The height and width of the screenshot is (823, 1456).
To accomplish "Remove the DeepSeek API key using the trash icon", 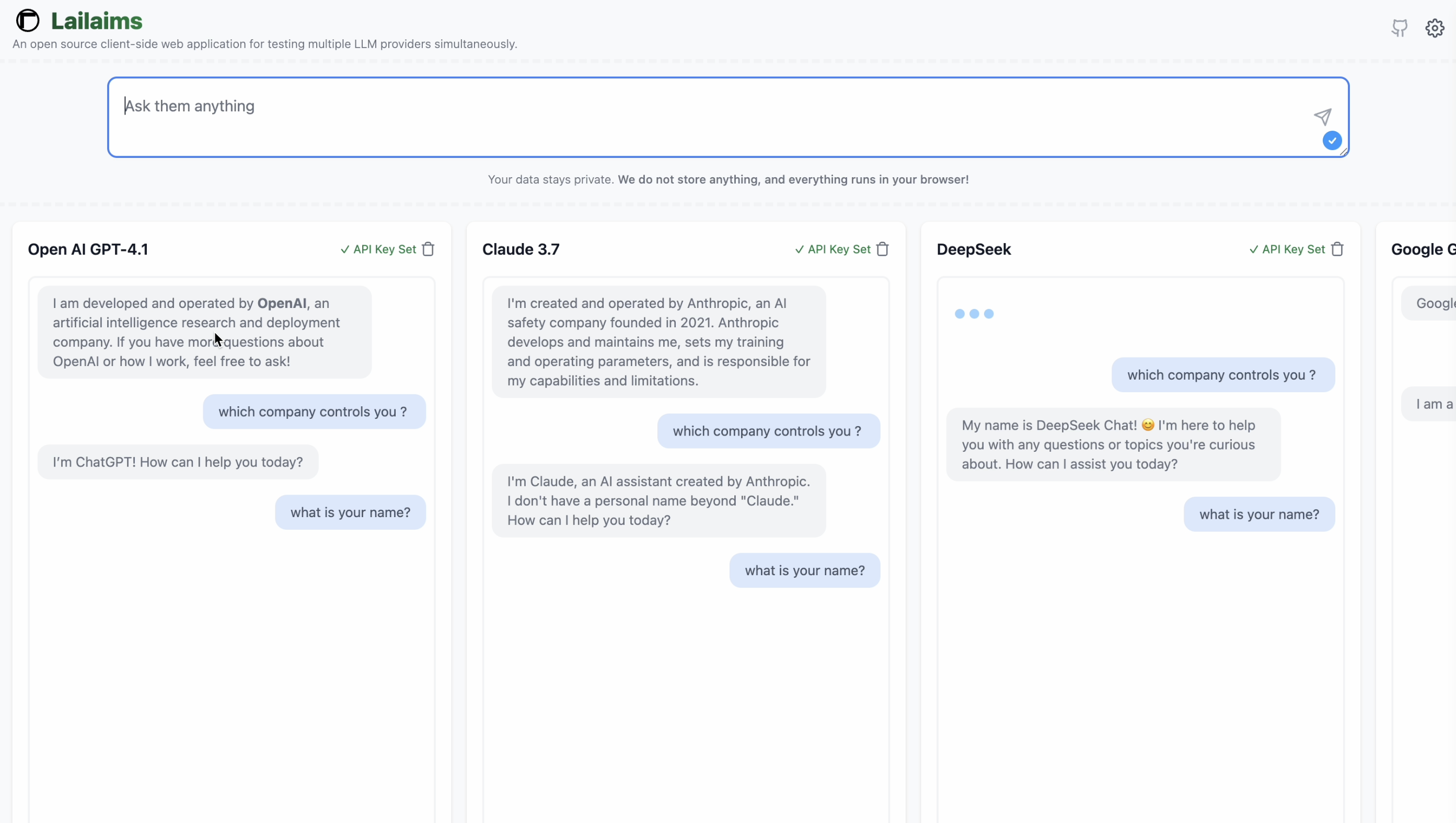I will 1337,249.
